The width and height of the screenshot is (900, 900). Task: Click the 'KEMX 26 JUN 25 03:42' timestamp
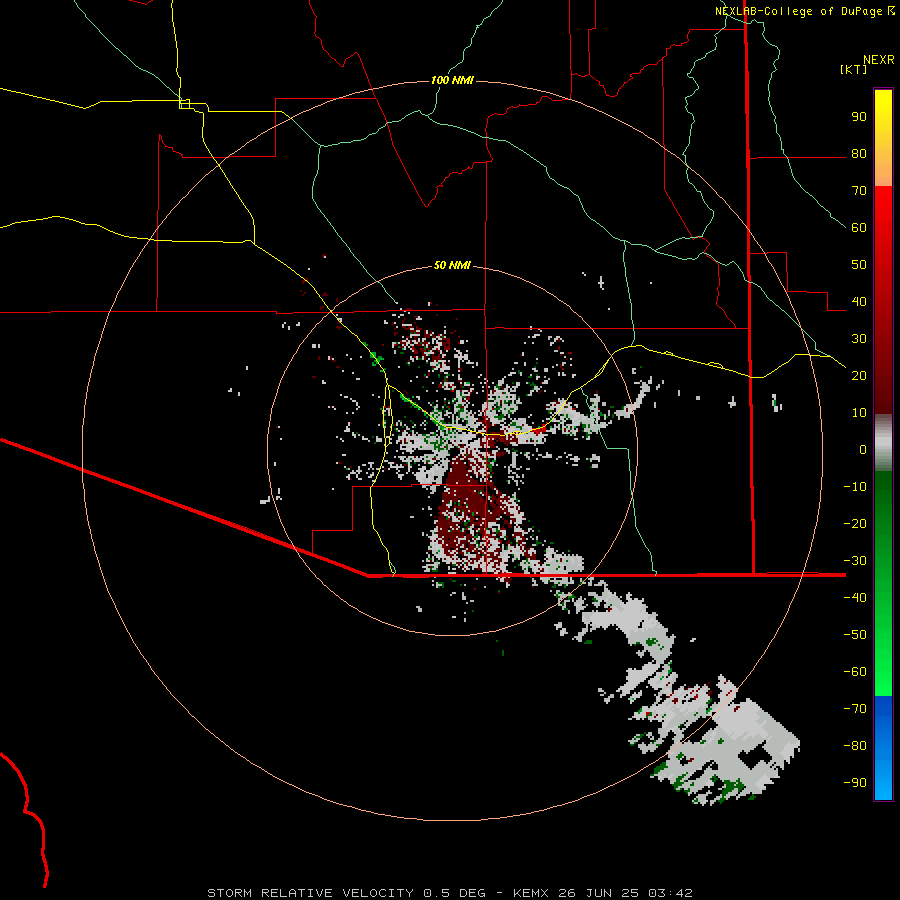coord(603,893)
